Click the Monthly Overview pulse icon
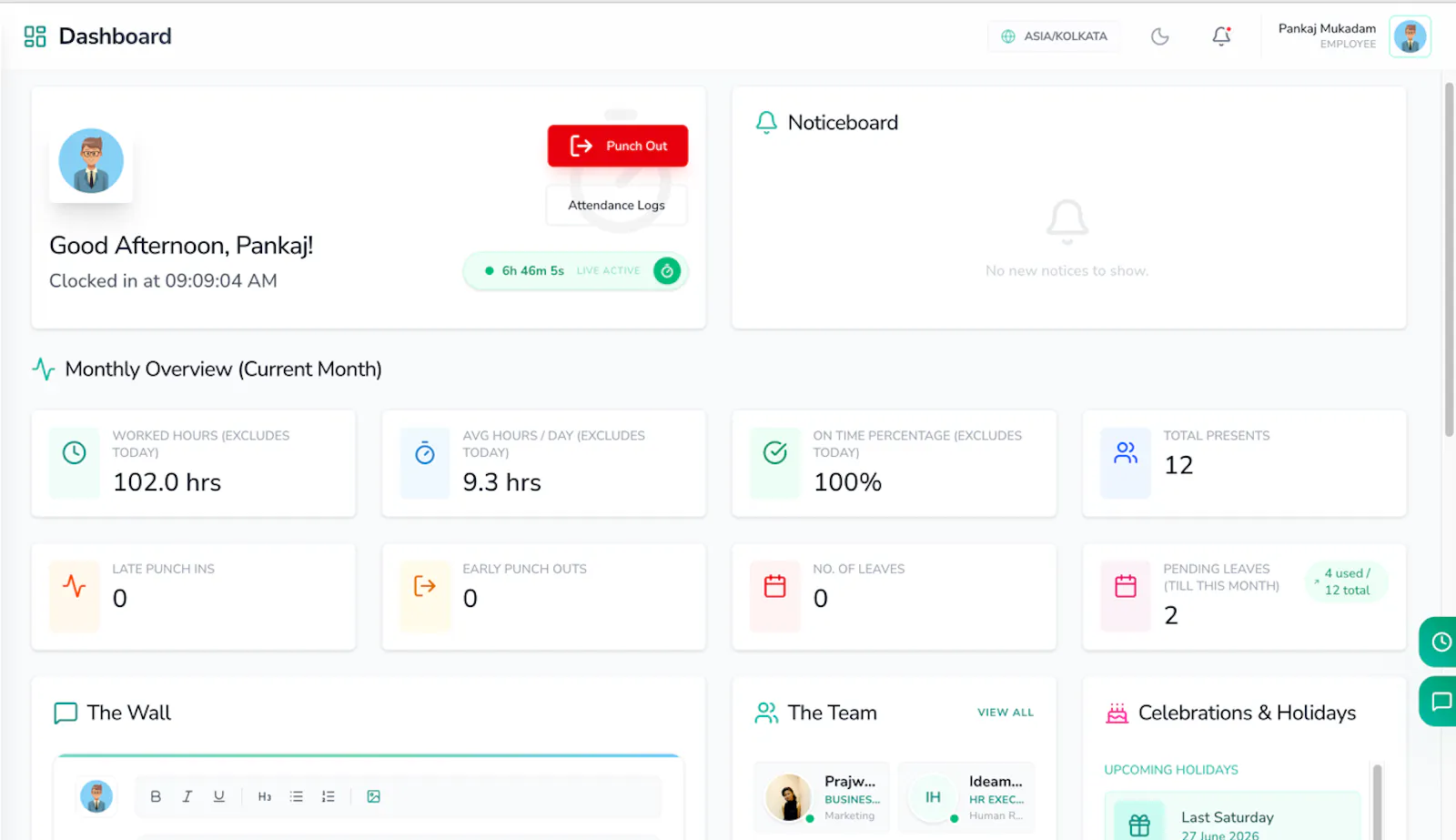The image size is (1456, 840). pyautogui.click(x=44, y=369)
